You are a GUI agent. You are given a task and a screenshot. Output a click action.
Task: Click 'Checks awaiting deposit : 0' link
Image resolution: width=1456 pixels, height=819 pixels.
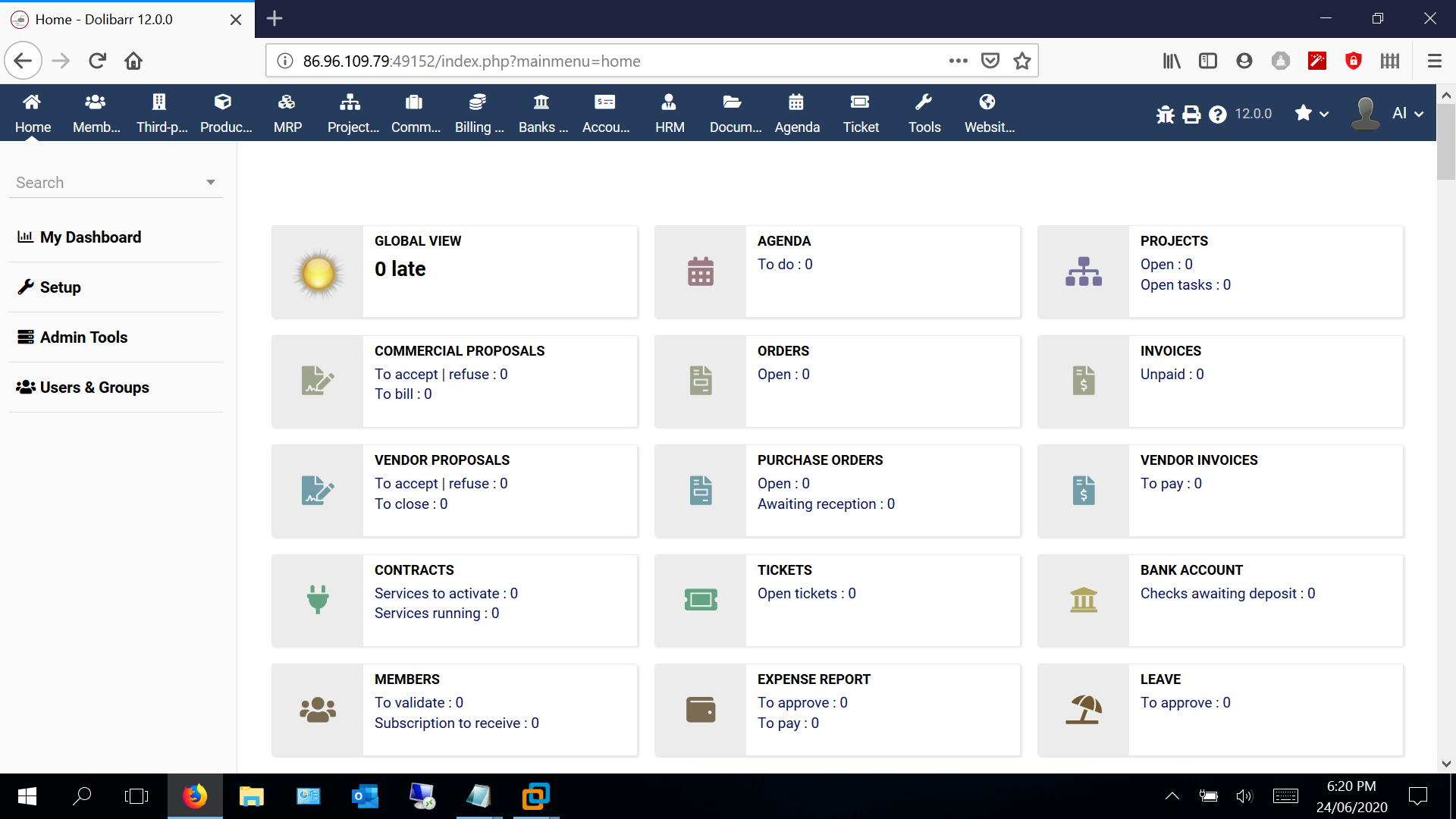pyautogui.click(x=1228, y=593)
